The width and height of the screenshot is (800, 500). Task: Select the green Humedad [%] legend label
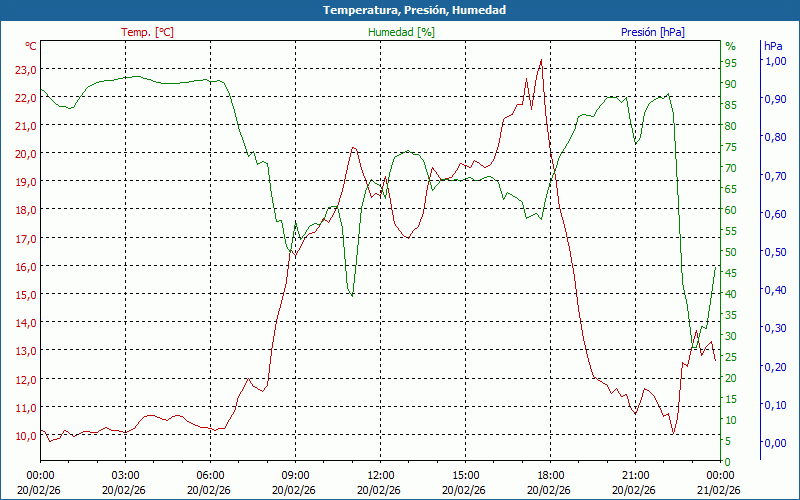pos(402,32)
